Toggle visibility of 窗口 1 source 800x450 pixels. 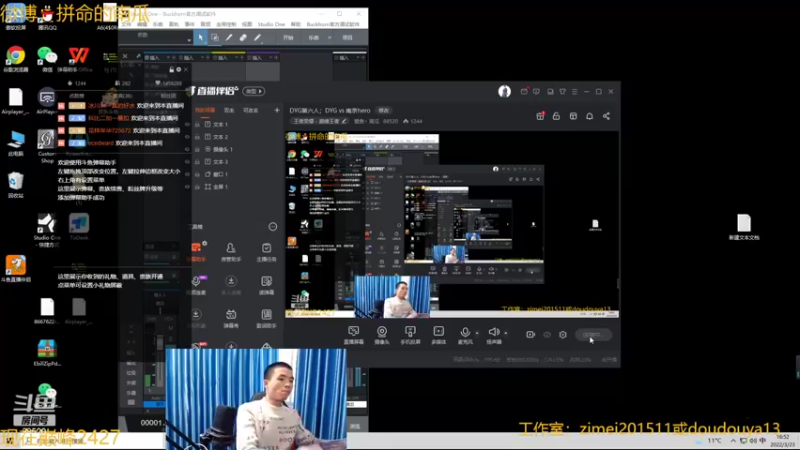coord(187,174)
